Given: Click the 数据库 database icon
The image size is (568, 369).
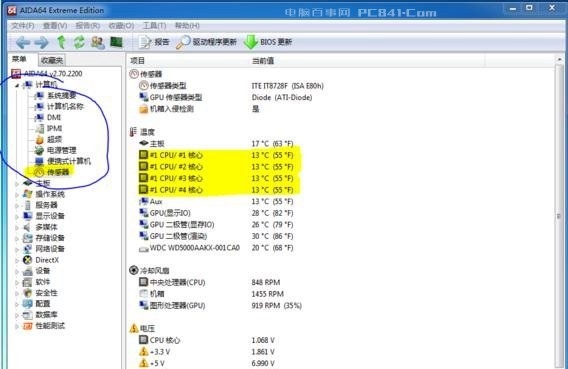Looking at the screenshot, I should 28,315.
